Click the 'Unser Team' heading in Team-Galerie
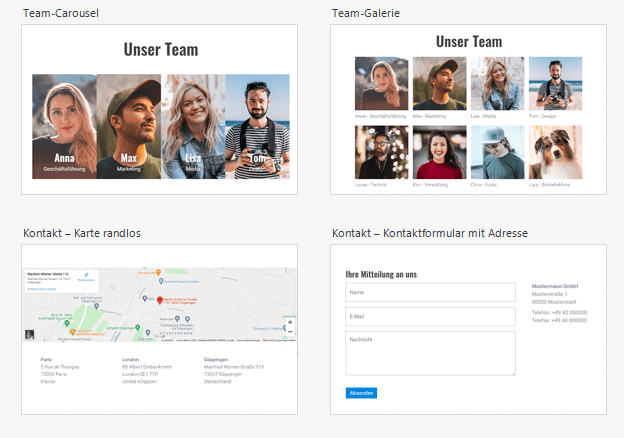Screen dimensions: 624x438 (469, 42)
